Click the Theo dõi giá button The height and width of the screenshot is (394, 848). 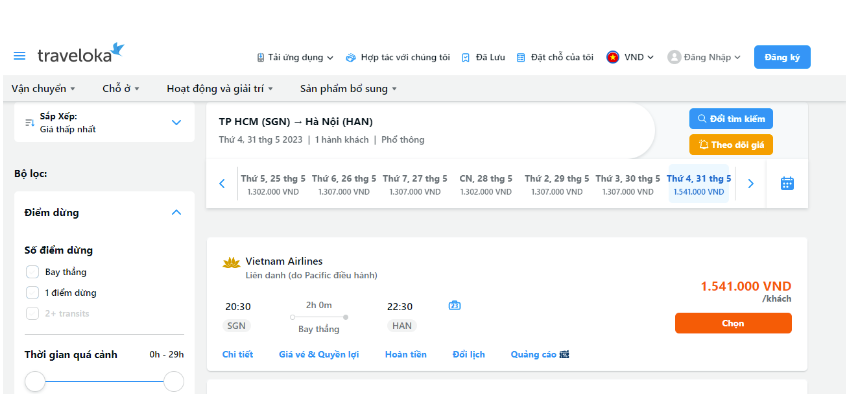click(731, 145)
